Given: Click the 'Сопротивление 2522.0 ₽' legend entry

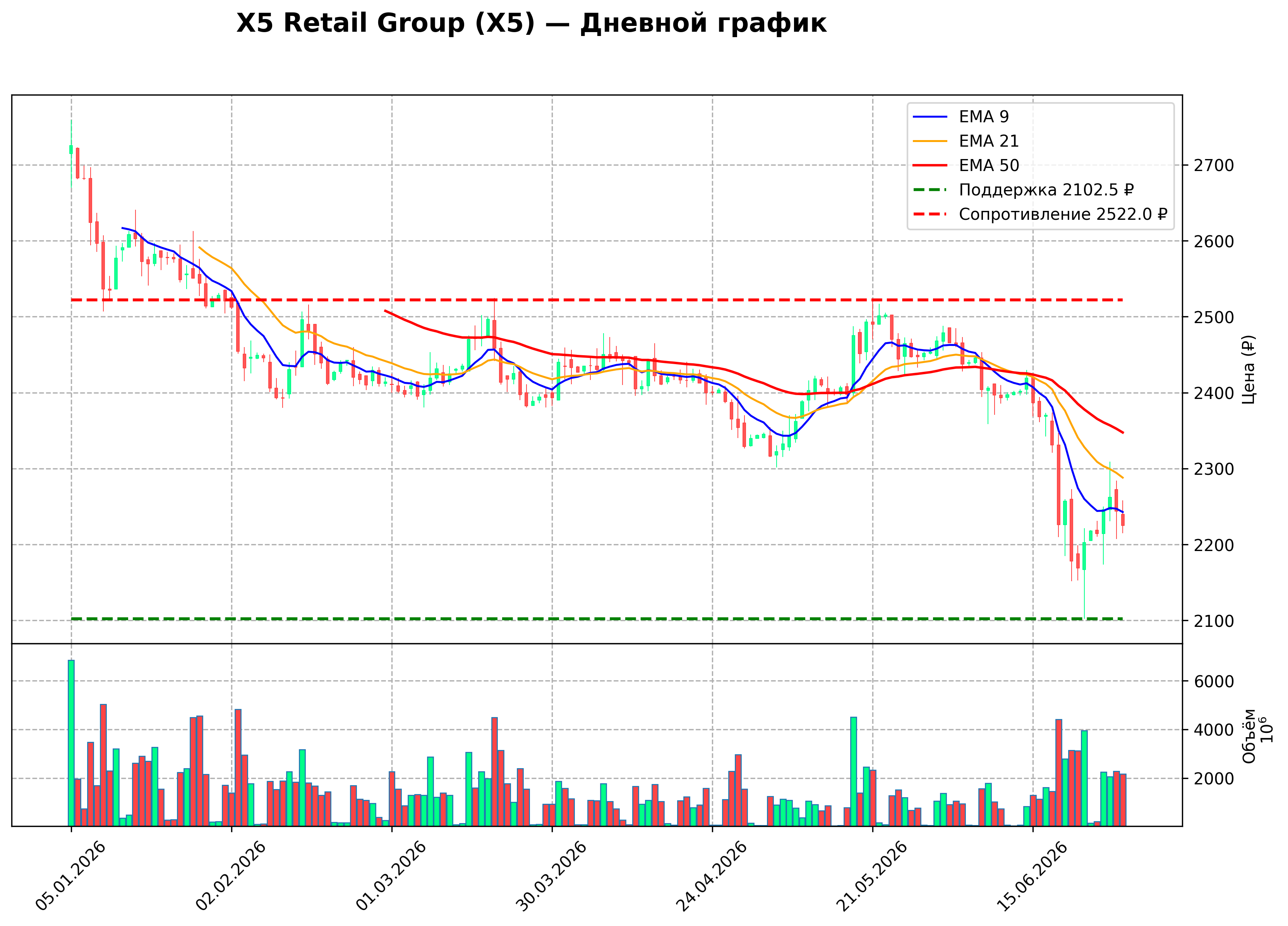Looking at the screenshot, I should (1063, 215).
